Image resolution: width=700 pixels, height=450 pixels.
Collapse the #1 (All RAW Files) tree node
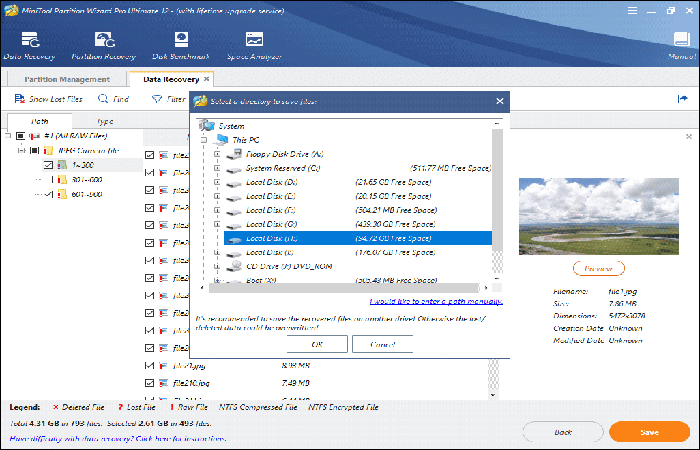pyautogui.click(x=7, y=136)
